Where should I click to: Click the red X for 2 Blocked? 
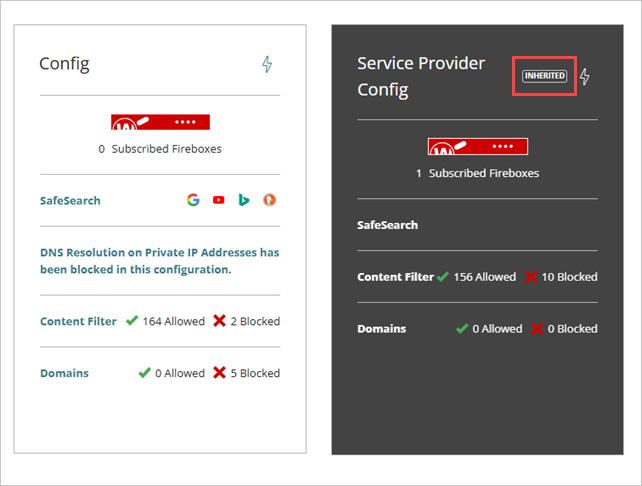tap(220, 321)
